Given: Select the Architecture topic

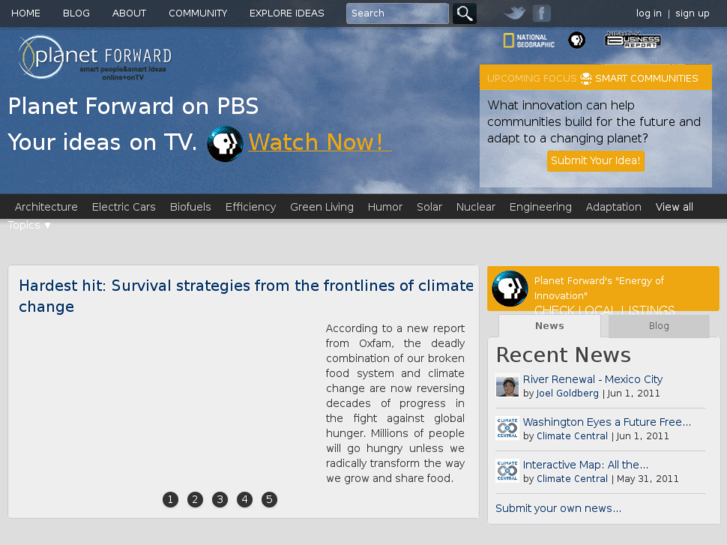Looking at the screenshot, I should (46, 207).
